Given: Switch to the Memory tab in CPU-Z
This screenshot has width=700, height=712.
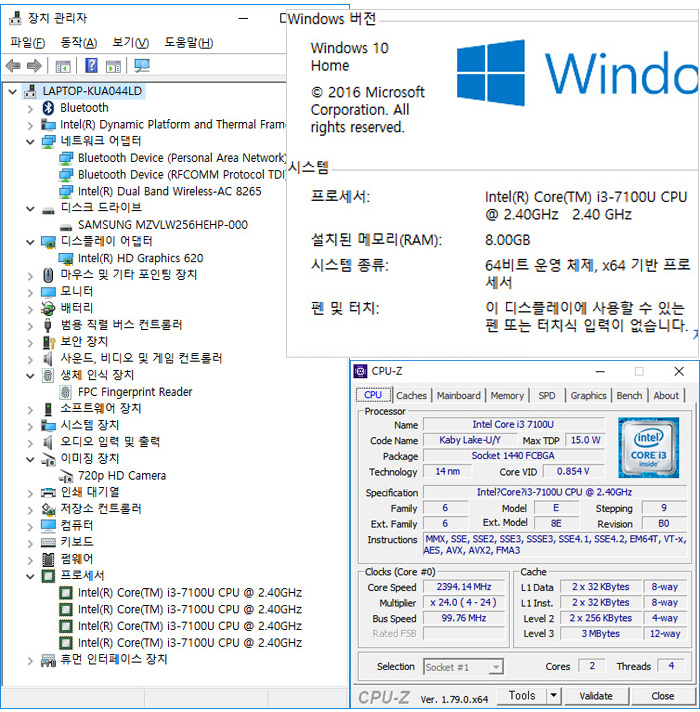Looking at the screenshot, I should (507, 396).
